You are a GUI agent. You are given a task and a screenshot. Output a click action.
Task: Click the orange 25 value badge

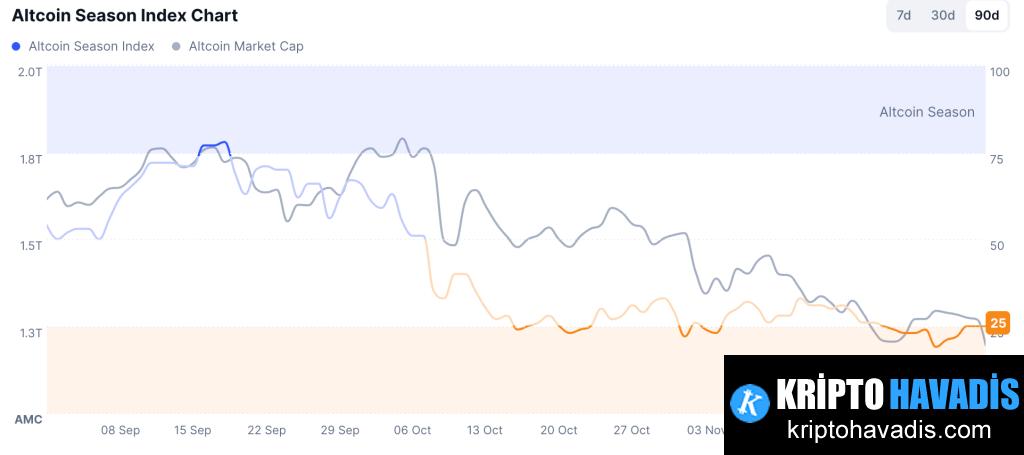pos(997,322)
